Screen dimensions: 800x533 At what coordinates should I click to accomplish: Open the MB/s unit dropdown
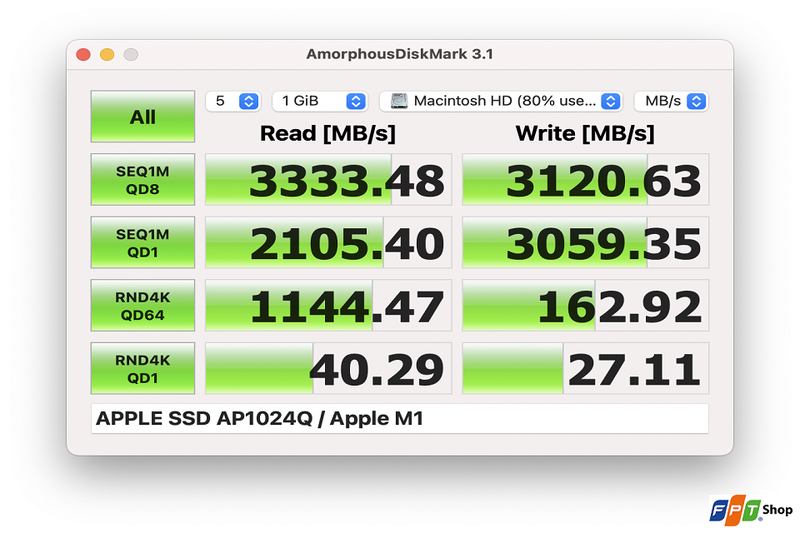[x=671, y=101]
